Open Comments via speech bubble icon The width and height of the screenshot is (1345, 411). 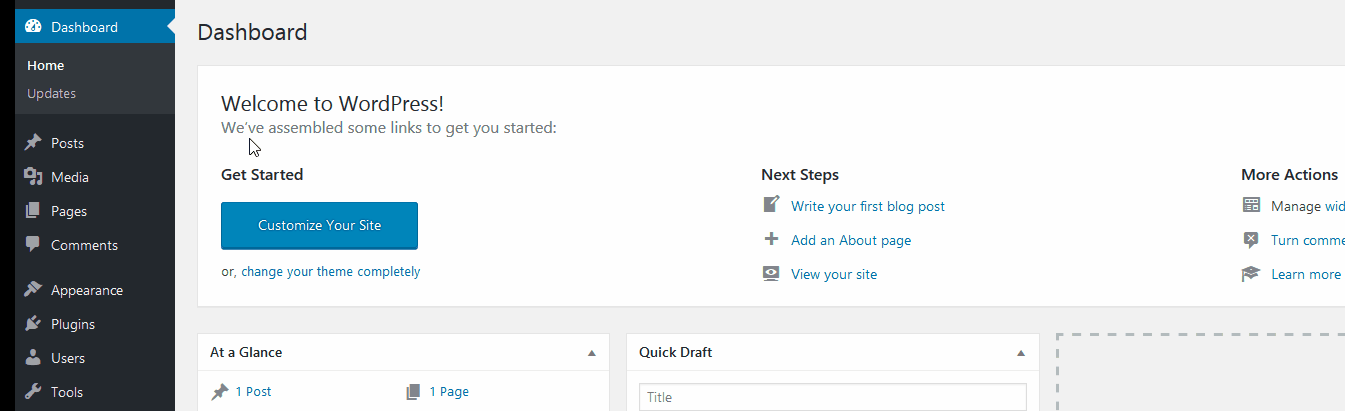pos(33,245)
